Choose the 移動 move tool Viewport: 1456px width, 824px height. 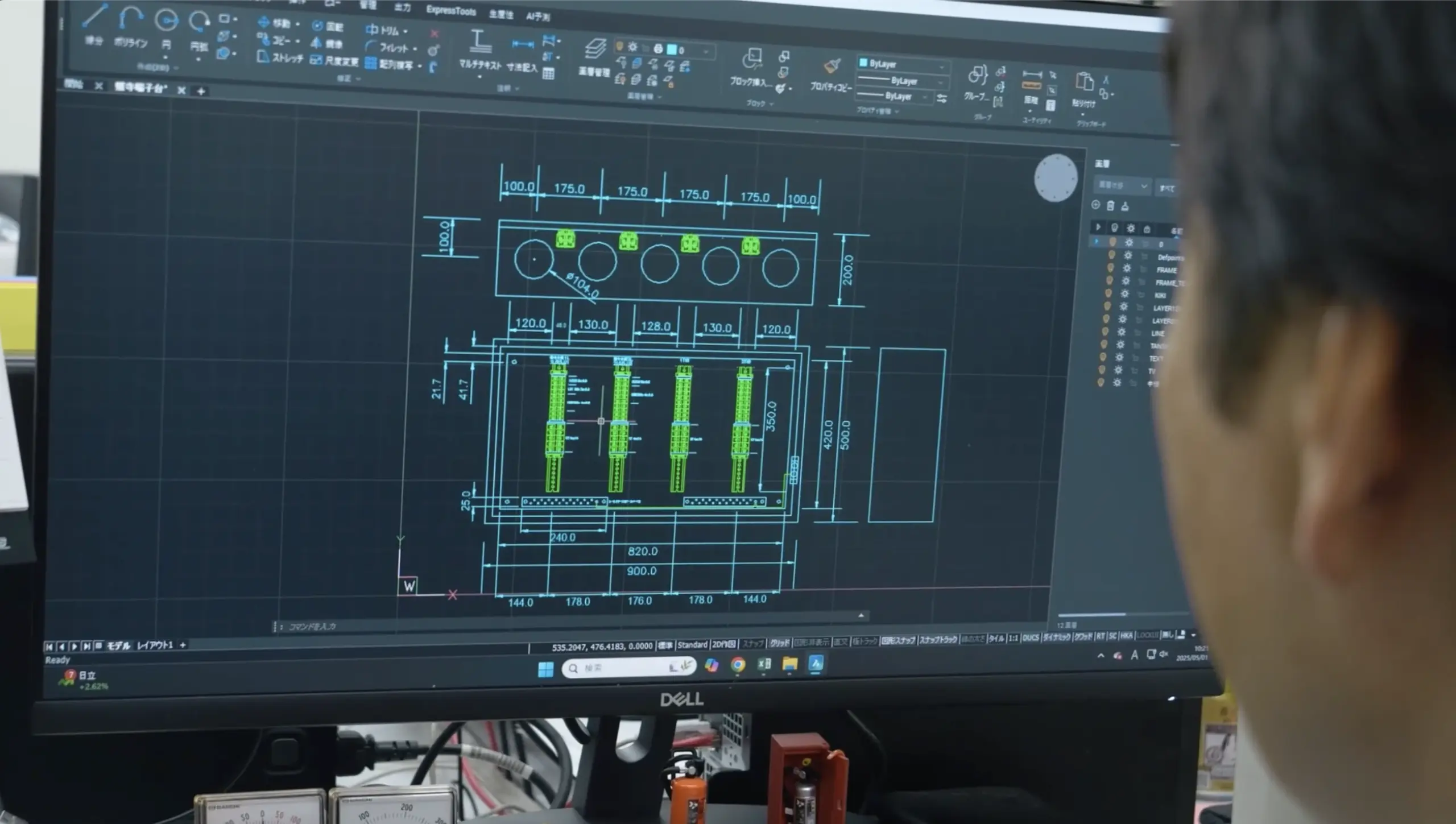274,23
